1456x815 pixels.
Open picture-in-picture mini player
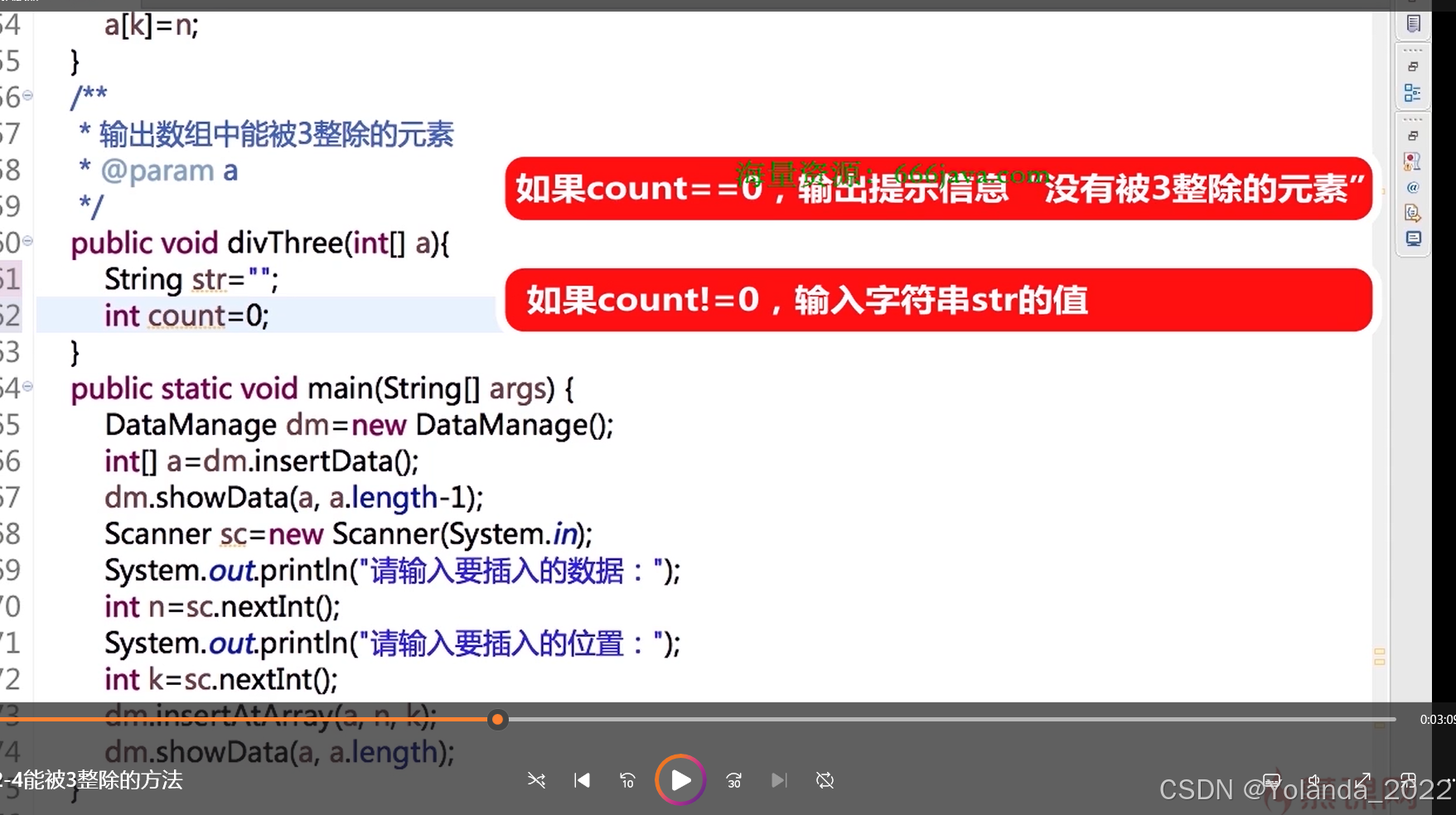[x=1408, y=781]
